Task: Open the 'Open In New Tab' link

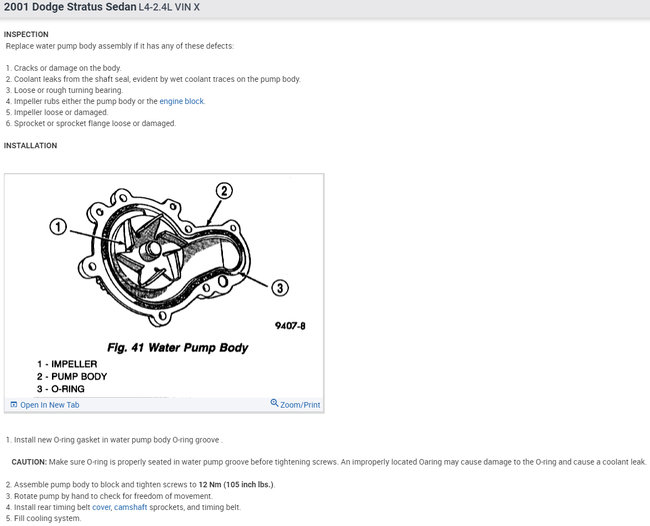Action: tap(49, 405)
